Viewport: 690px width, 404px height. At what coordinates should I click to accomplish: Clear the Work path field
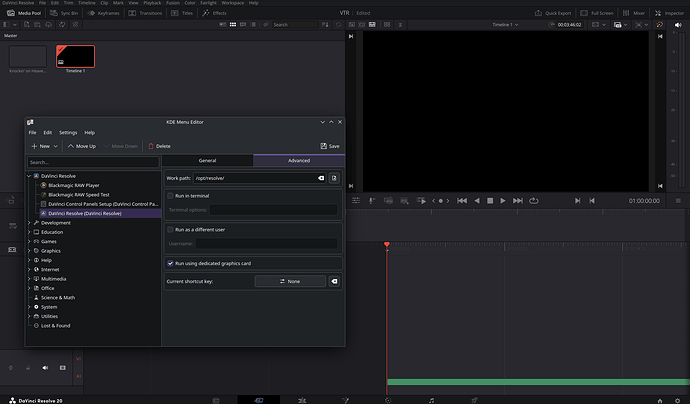(321, 178)
